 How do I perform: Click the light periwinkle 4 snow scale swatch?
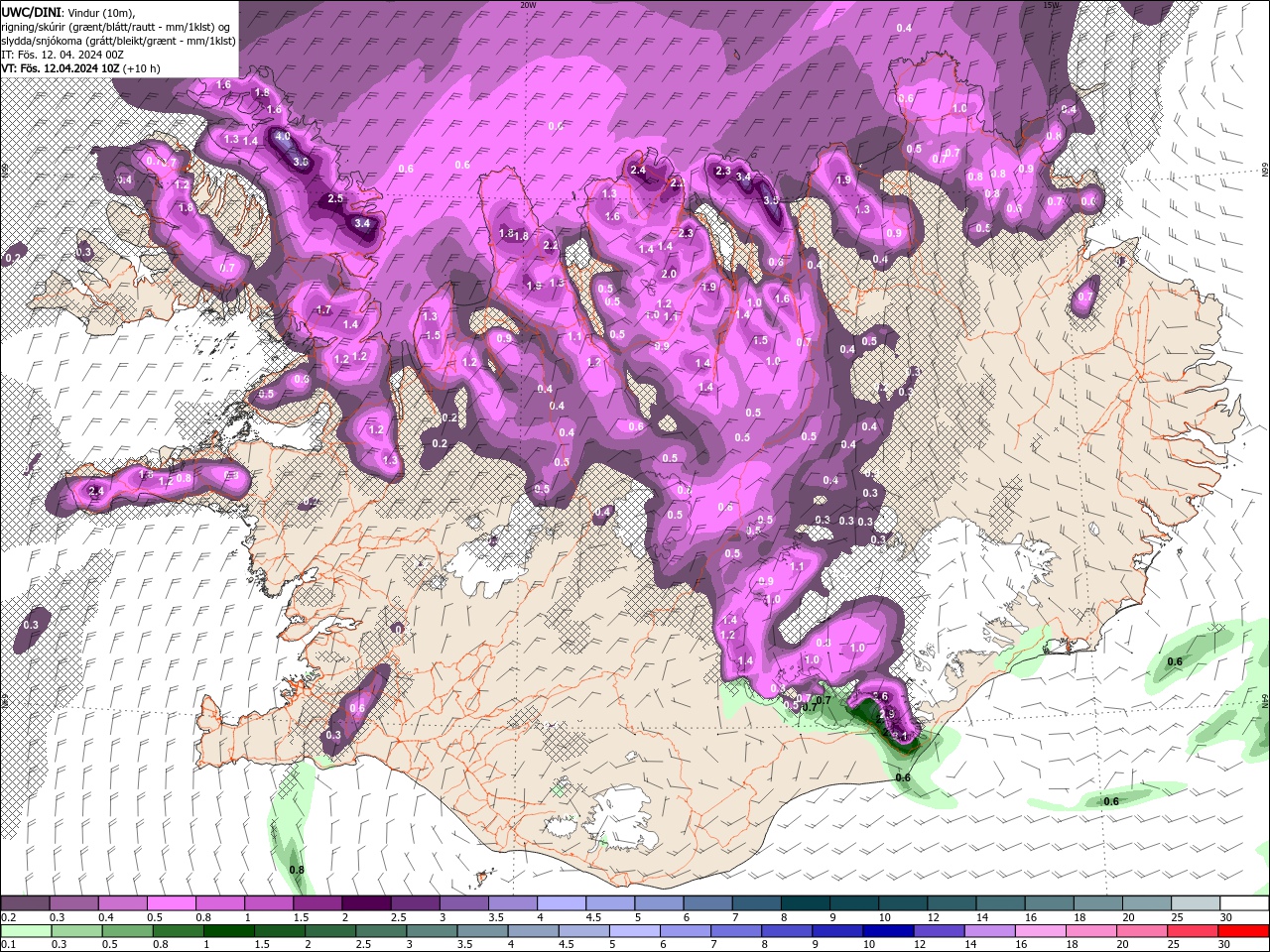[x=562, y=903]
